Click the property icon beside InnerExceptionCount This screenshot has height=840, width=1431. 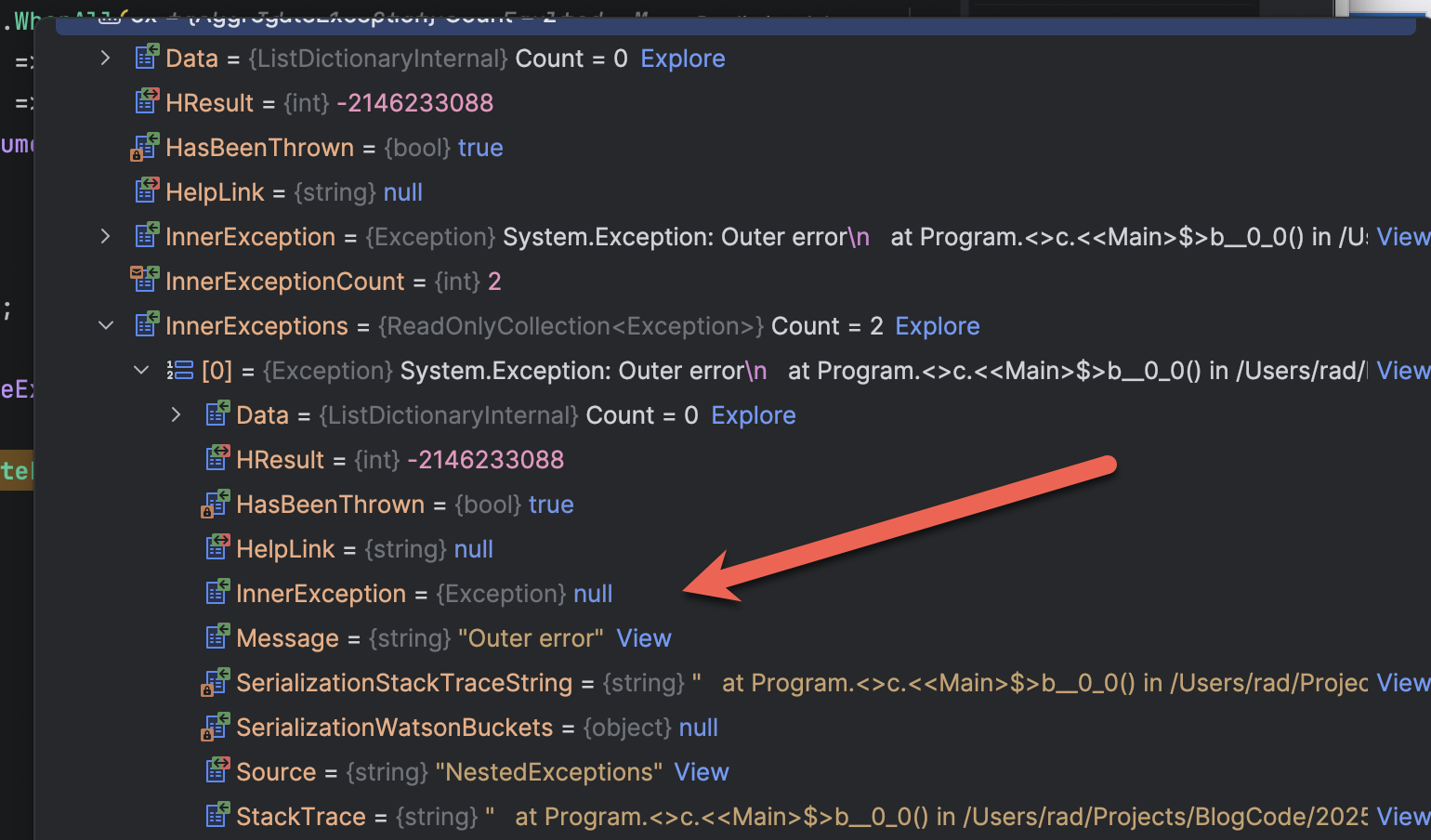tap(145, 280)
